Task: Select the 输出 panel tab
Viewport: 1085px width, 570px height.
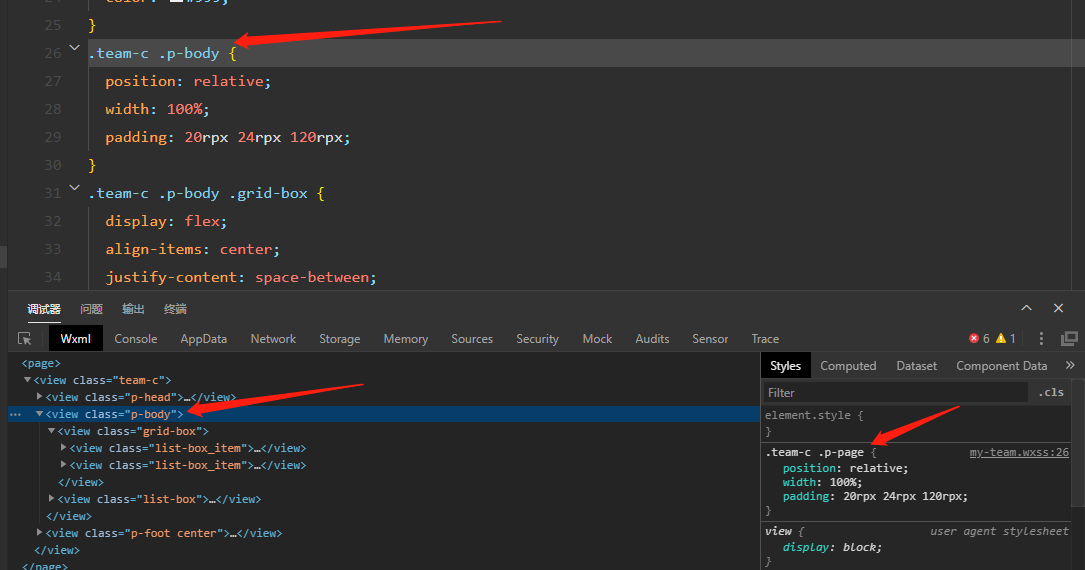Action: pyautogui.click(x=134, y=309)
